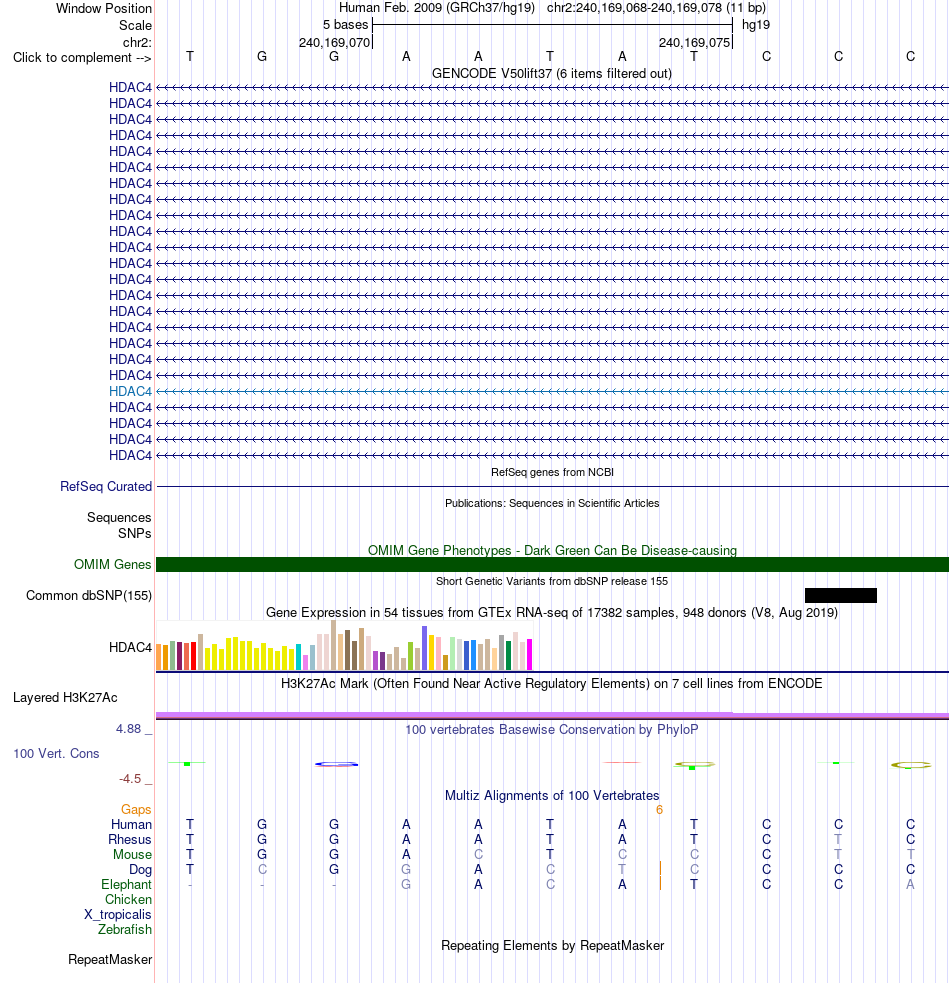Click the RepeatMasker track label

point(110,960)
